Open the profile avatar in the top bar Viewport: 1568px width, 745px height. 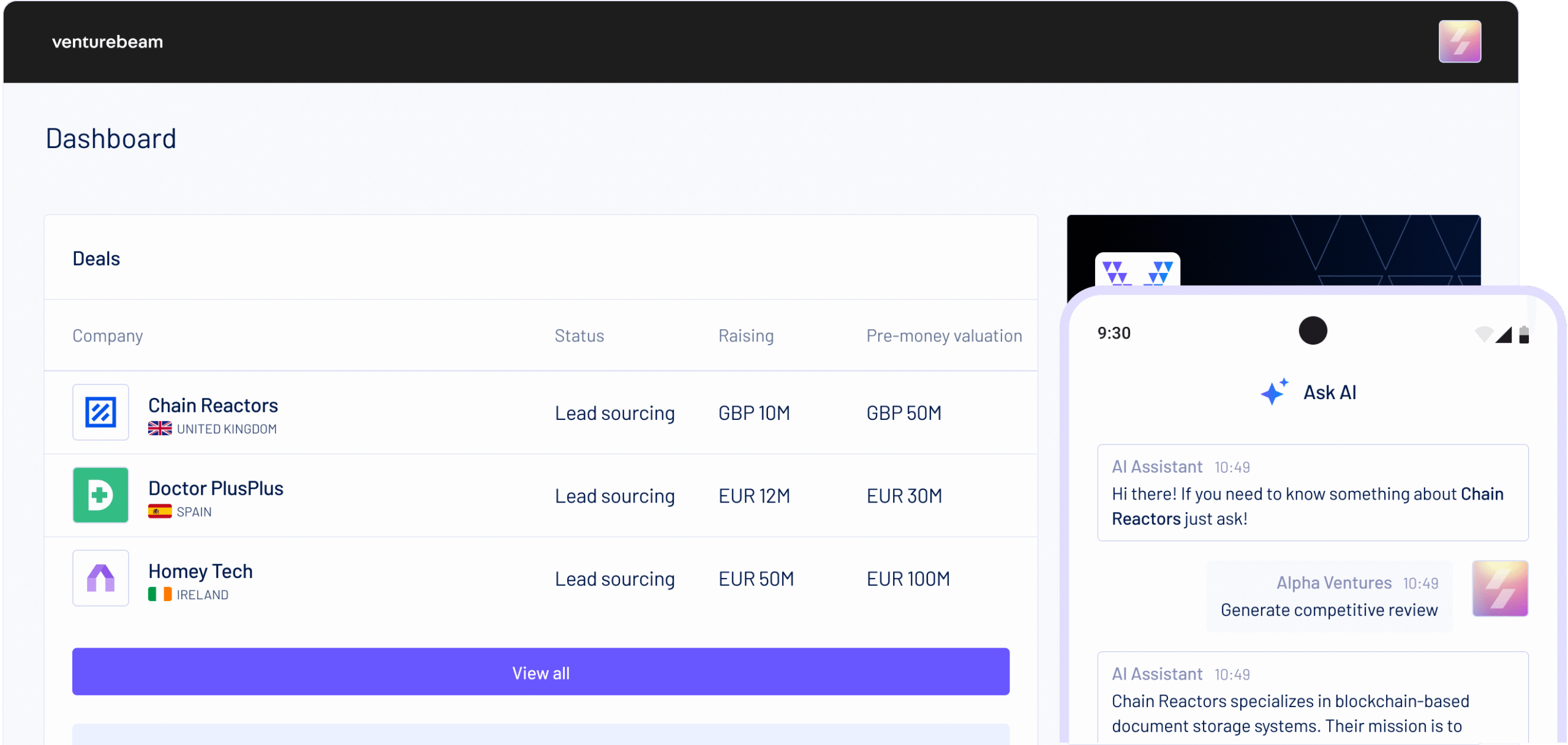(x=1460, y=42)
